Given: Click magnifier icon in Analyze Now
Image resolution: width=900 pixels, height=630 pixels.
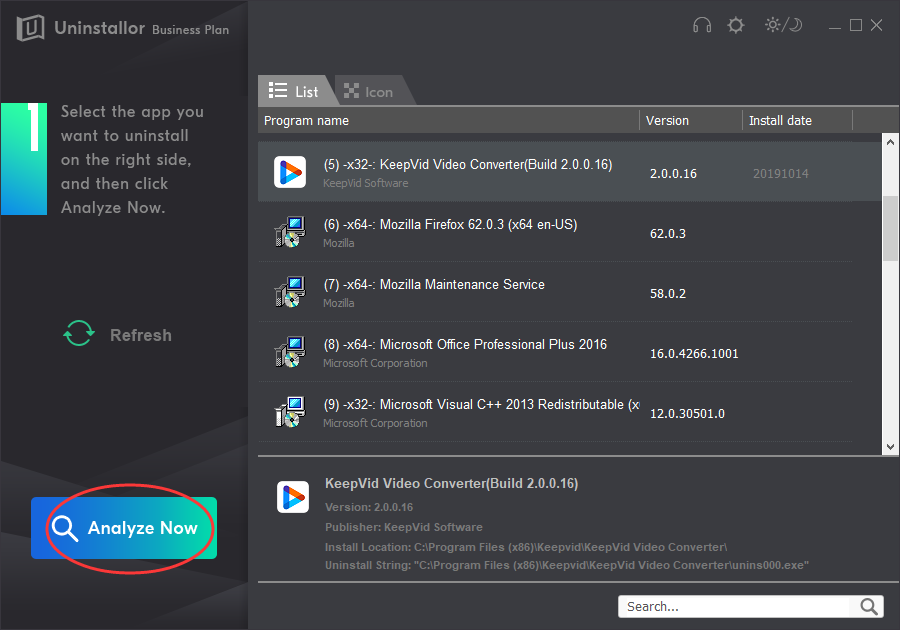Looking at the screenshot, I should pos(64,528).
